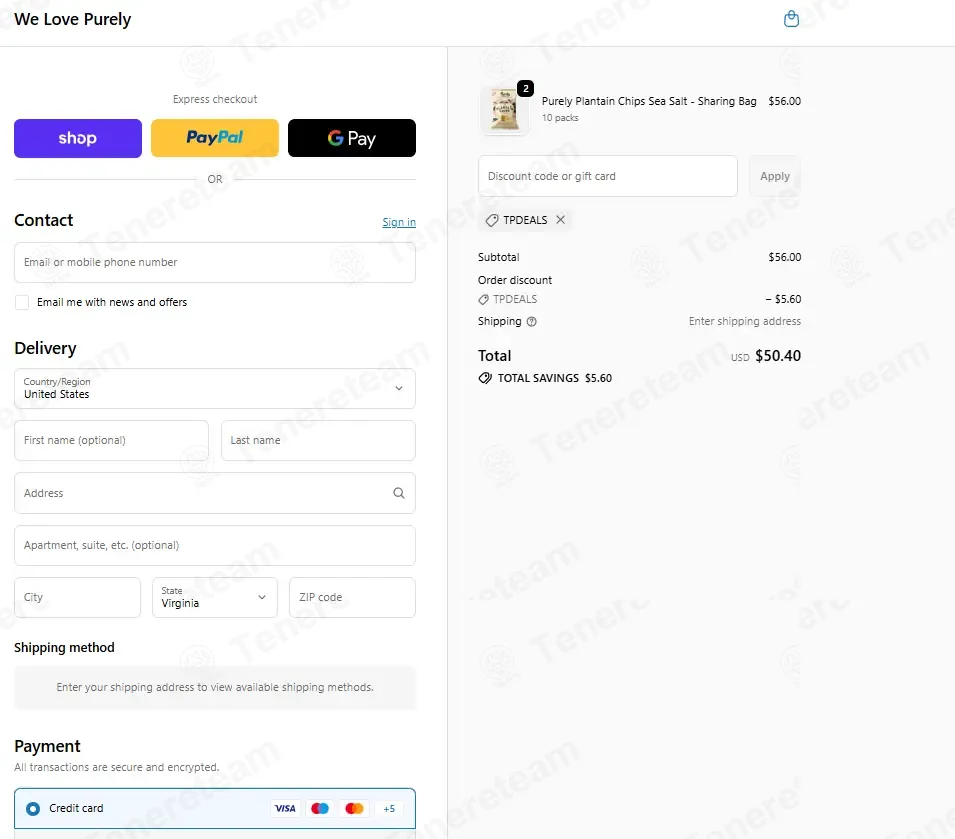The height and width of the screenshot is (839, 955).
Task: Click the 10 packs variant text
Action: (x=560, y=118)
